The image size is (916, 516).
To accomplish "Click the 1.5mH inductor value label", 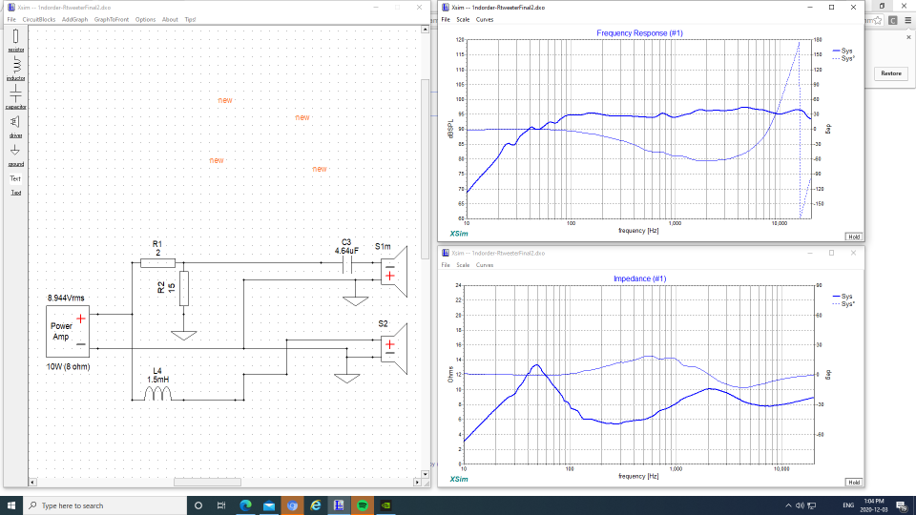I will click(158, 379).
